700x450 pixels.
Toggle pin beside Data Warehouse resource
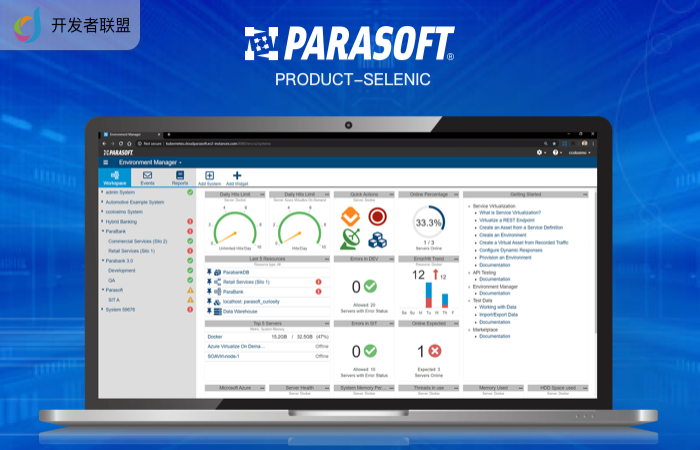coord(209,311)
